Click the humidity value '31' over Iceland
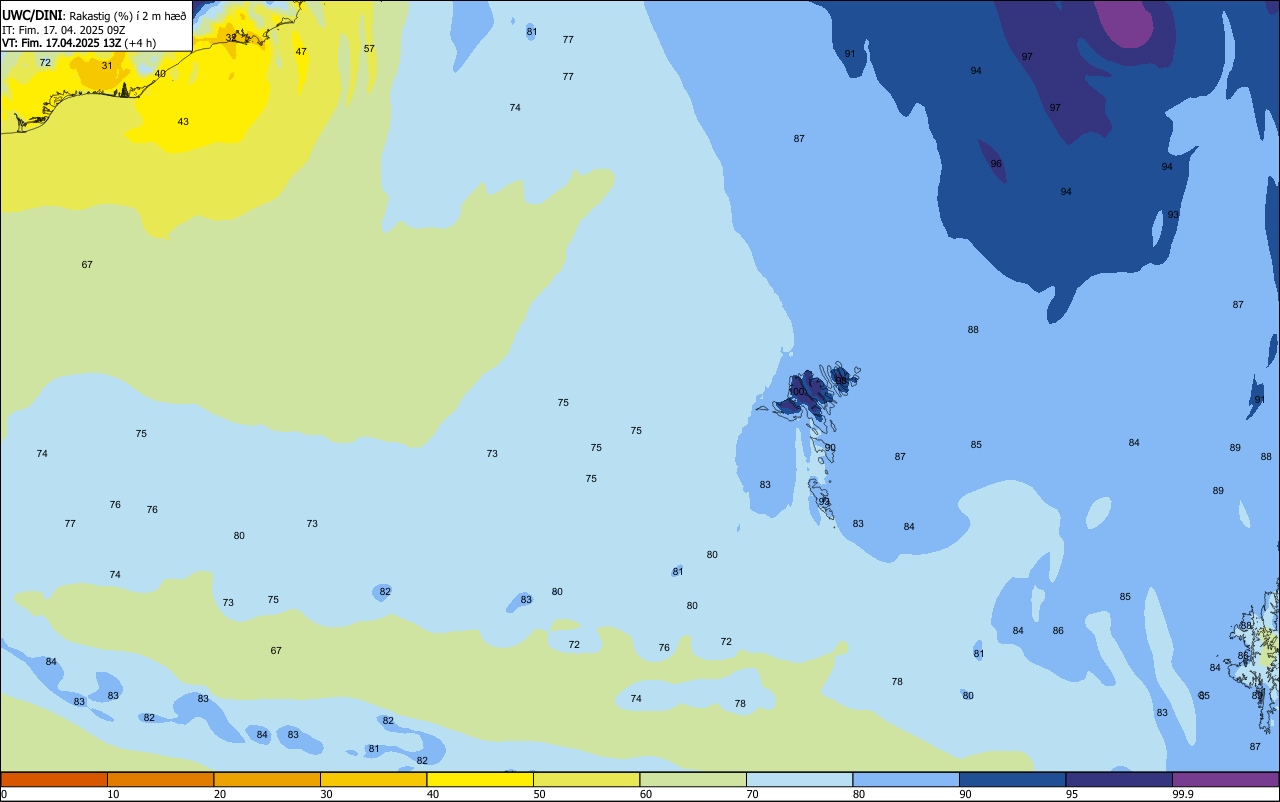 pos(107,66)
